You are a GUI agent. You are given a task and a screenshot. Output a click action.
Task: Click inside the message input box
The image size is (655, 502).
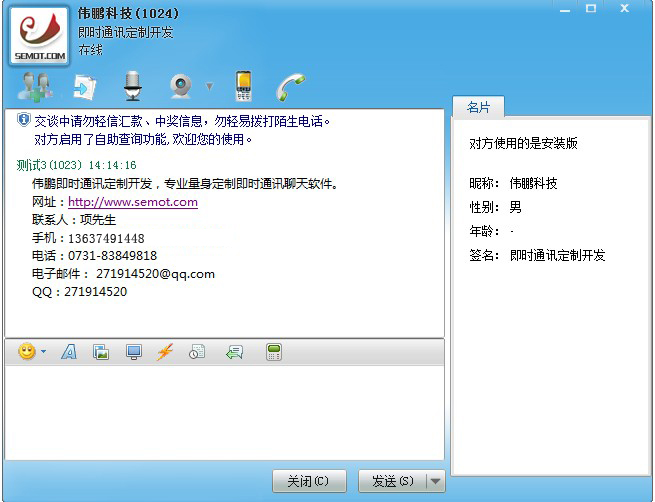[224, 413]
